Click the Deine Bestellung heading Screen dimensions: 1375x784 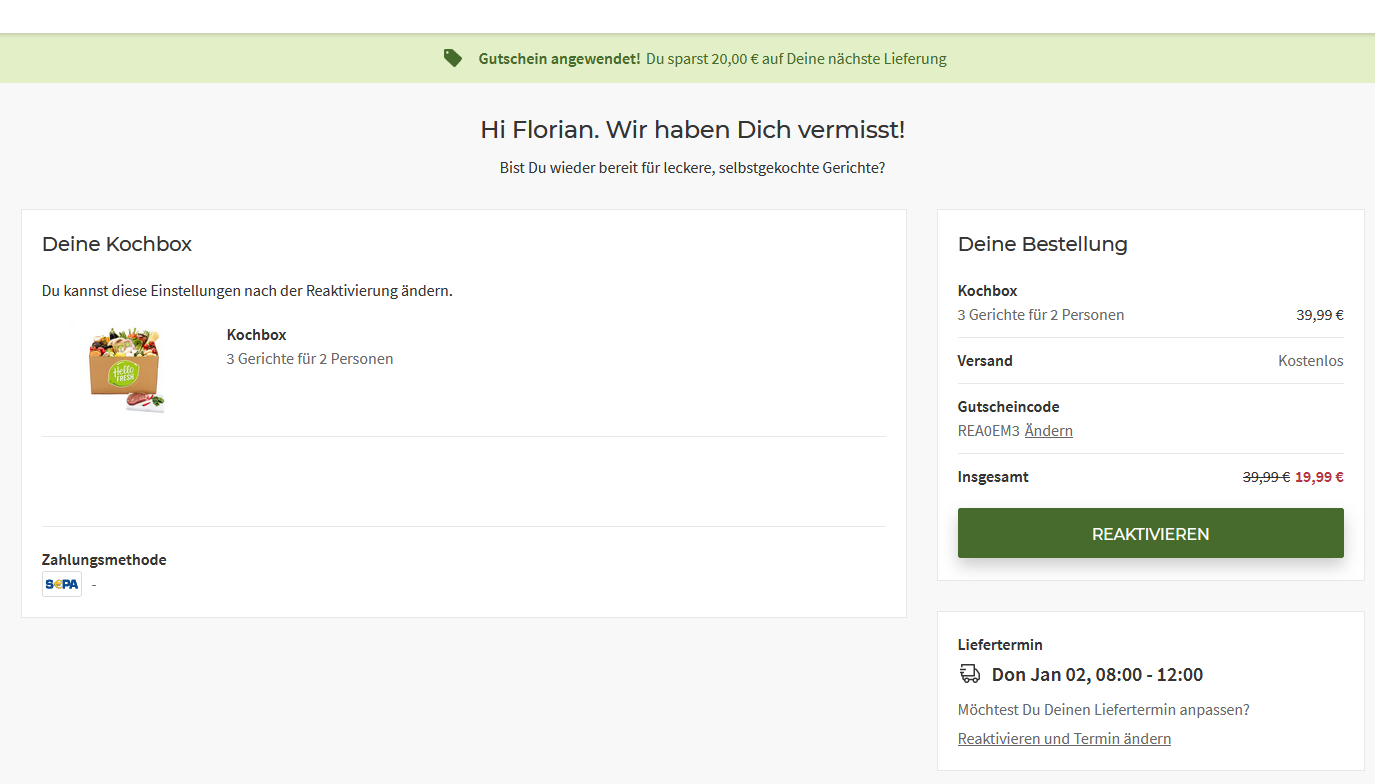click(1042, 244)
